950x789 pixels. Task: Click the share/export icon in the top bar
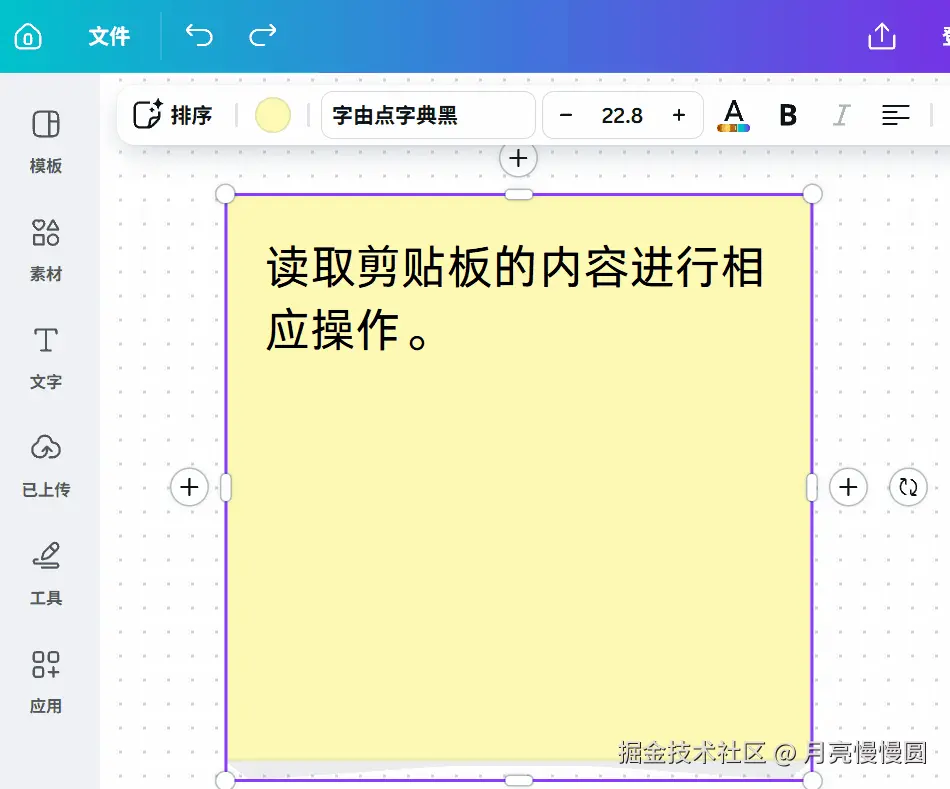(881, 36)
